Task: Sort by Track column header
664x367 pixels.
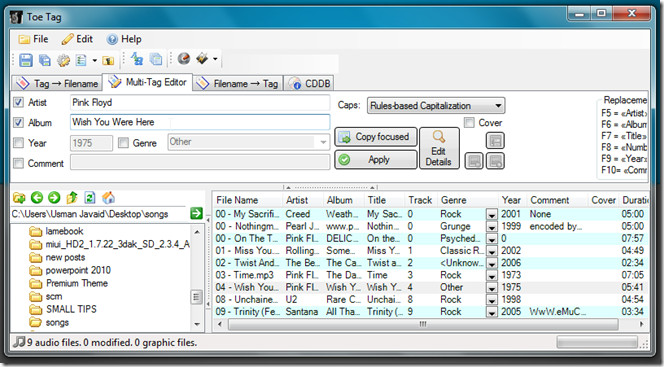Action: [x=421, y=200]
